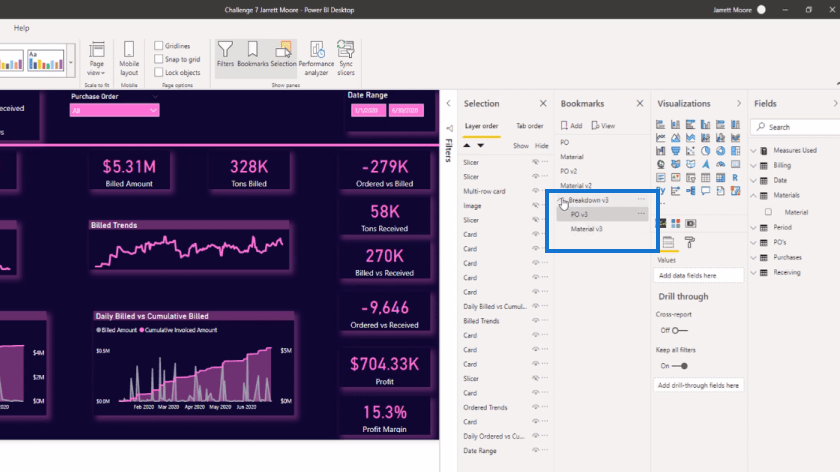Tick the Material field checkbox

[768, 212]
